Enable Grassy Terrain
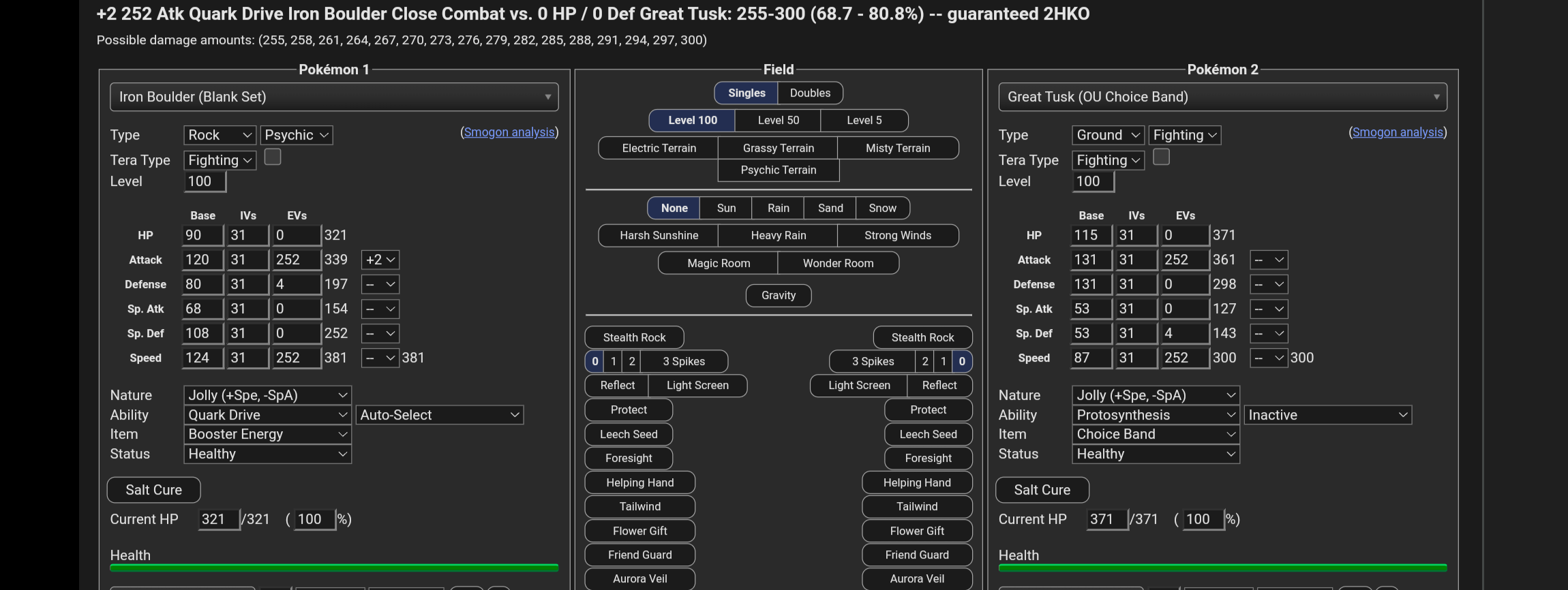The height and width of the screenshot is (590, 1568). [779, 148]
